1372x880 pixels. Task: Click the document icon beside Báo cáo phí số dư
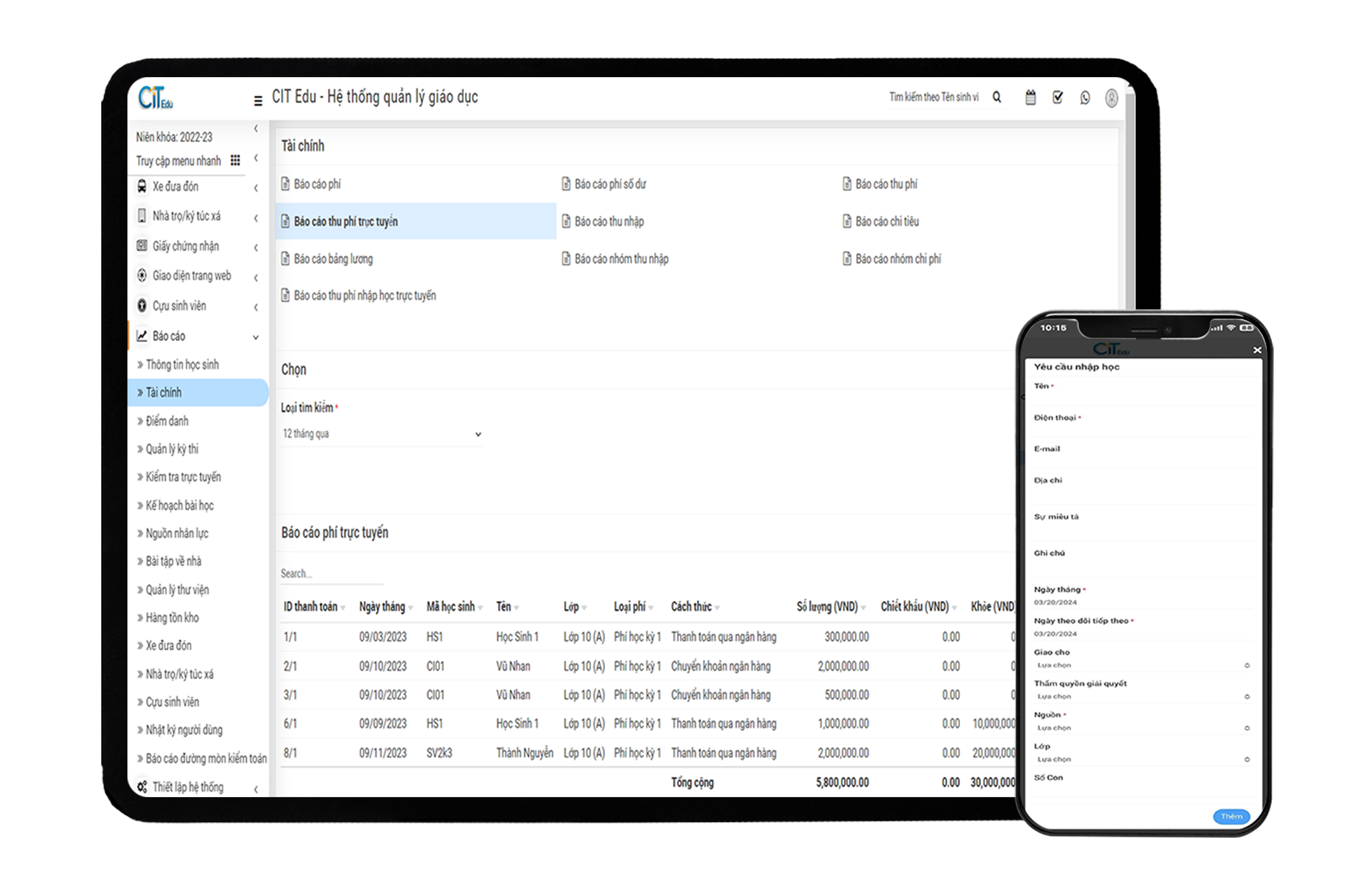(x=566, y=184)
